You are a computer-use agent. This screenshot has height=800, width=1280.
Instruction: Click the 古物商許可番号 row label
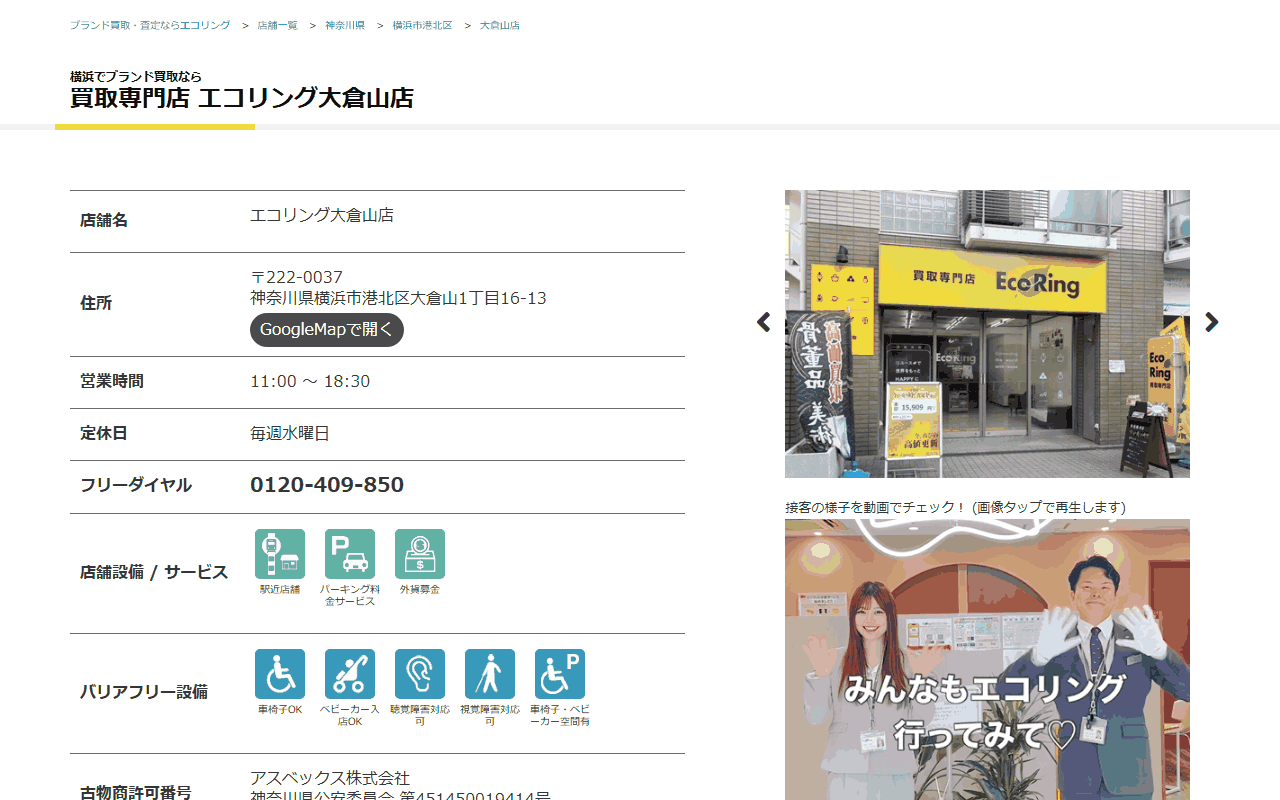click(136, 792)
